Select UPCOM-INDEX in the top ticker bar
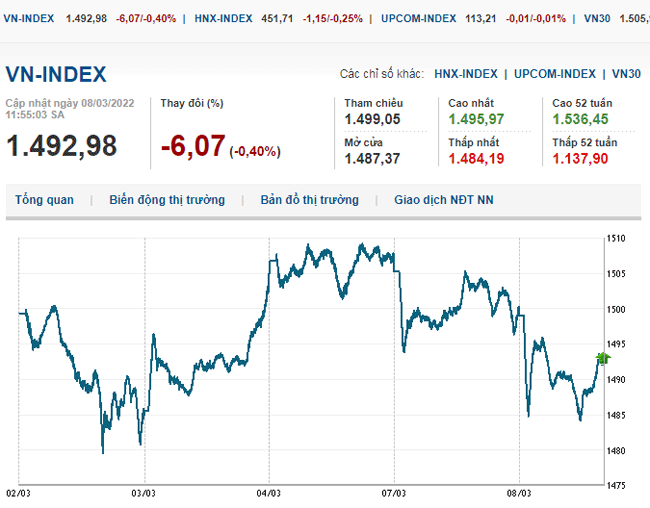Viewport: 650px width, 508px height. [418, 18]
